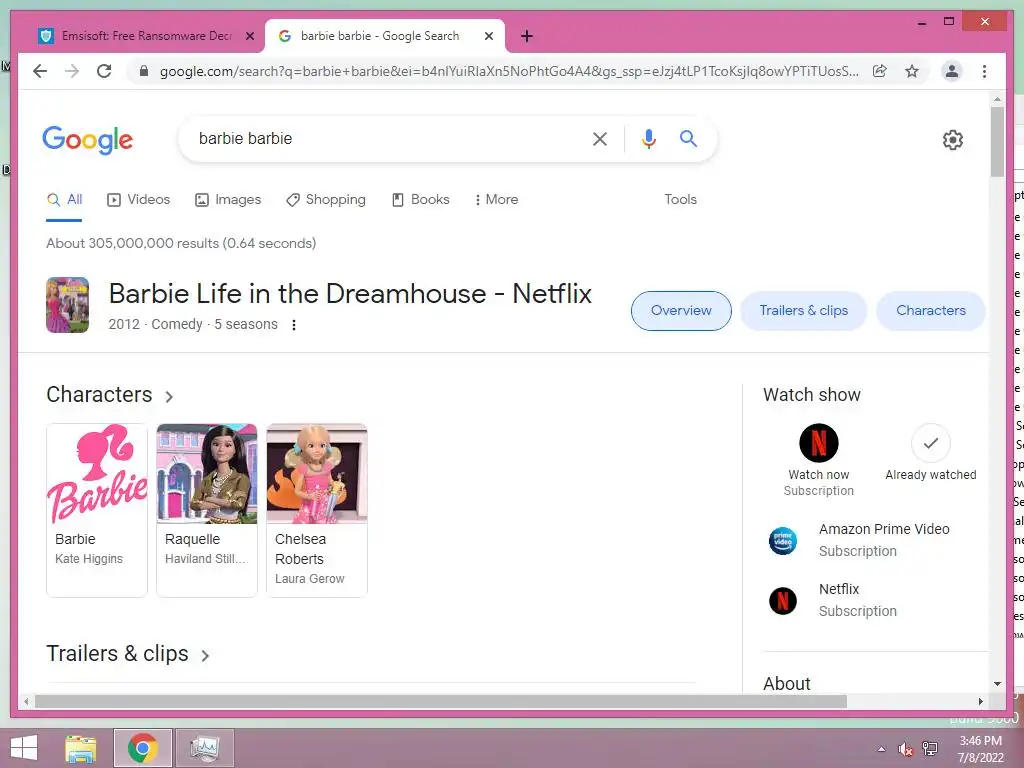Image resolution: width=1024 pixels, height=768 pixels.
Task: Switch to Videos results
Action: [x=138, y=200]
